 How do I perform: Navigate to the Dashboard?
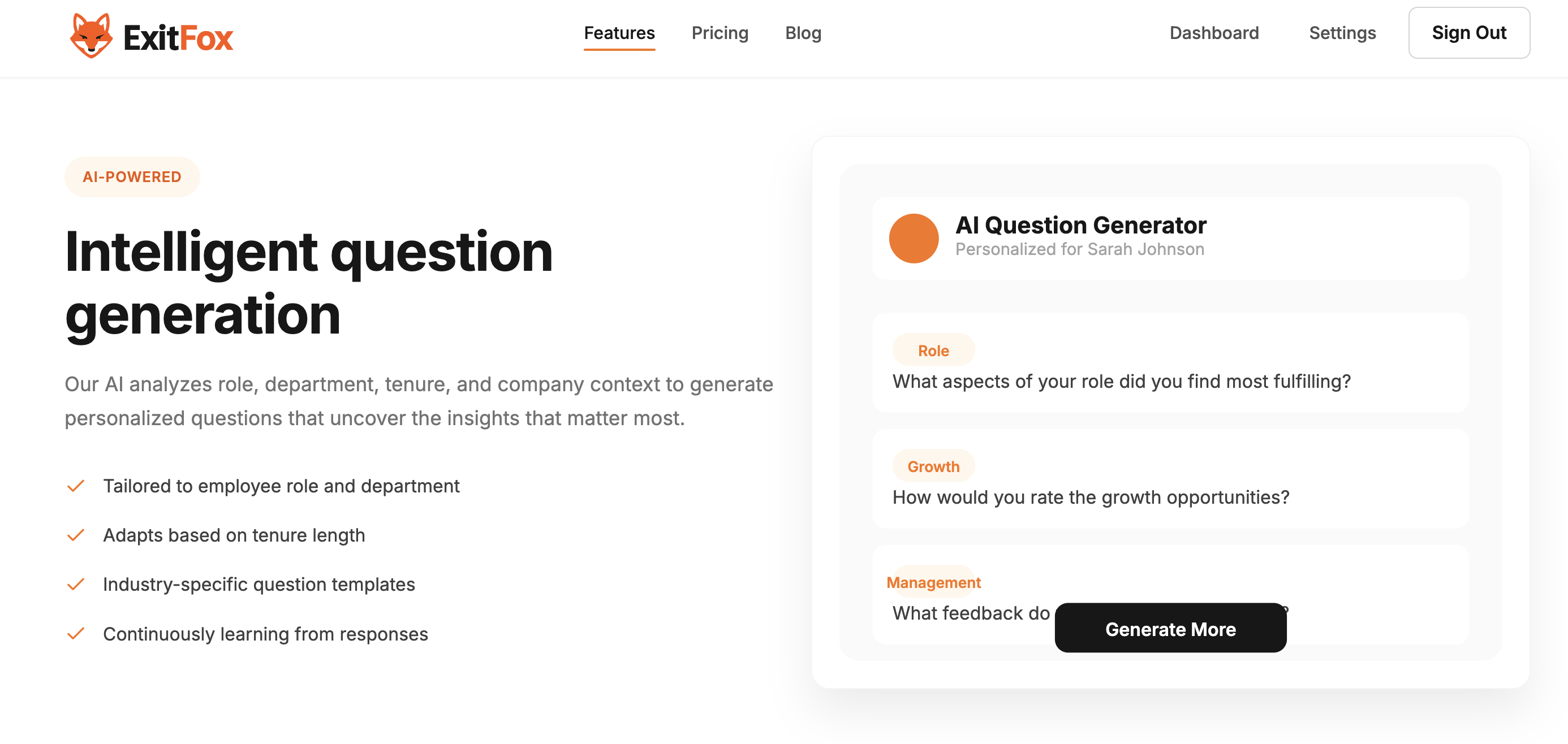click(1214, 33)
